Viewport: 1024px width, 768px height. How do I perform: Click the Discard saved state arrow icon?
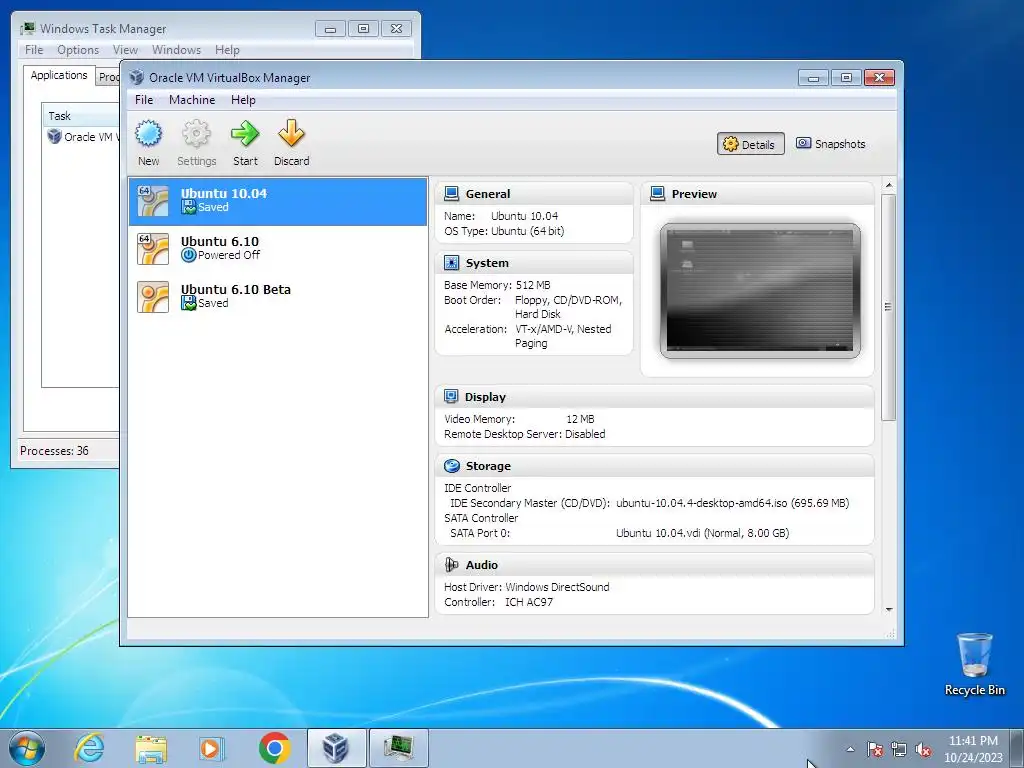pyautogui.click(x=291, y=133)
